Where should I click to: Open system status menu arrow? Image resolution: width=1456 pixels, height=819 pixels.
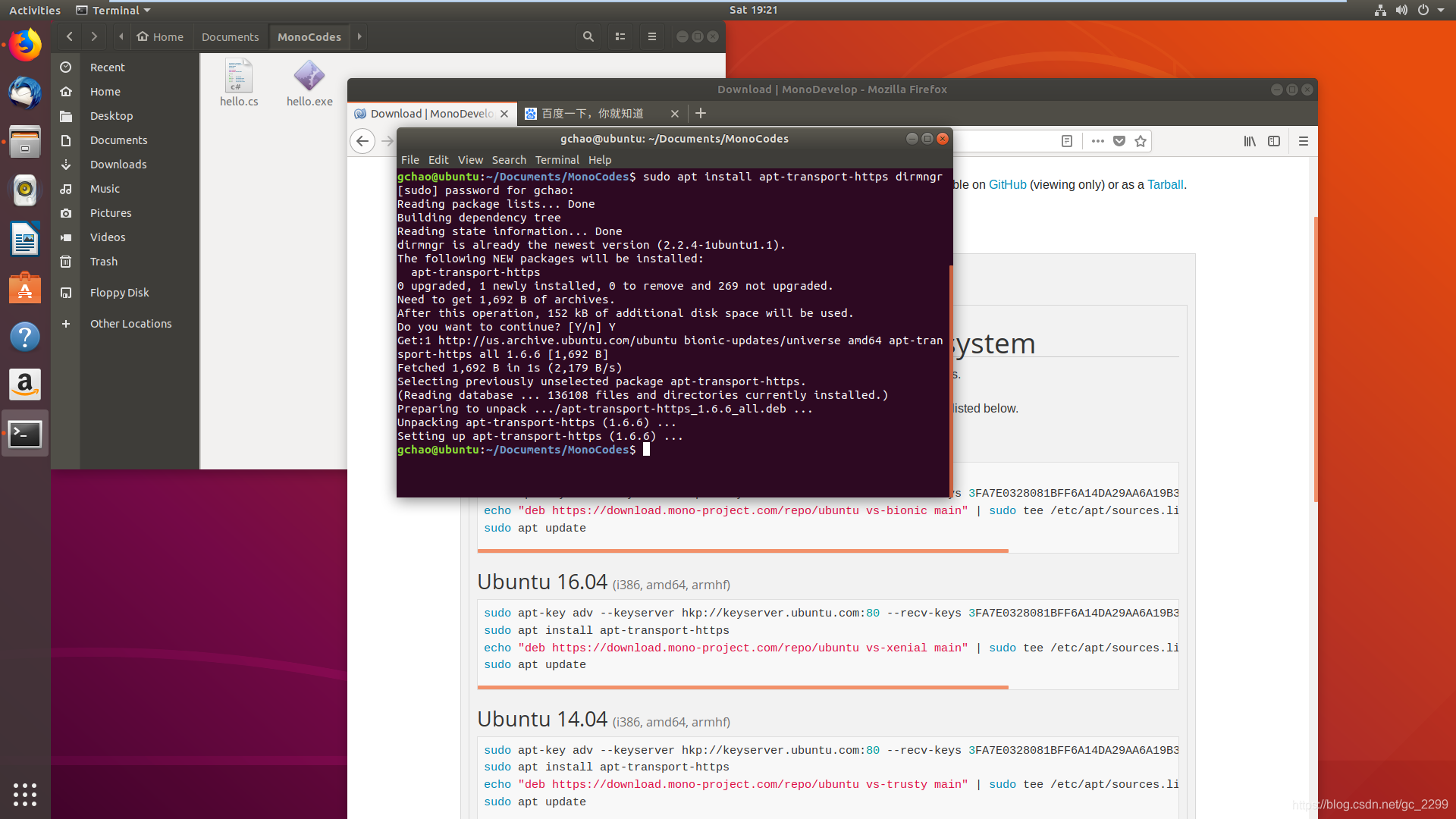(x=1441, y=10)
